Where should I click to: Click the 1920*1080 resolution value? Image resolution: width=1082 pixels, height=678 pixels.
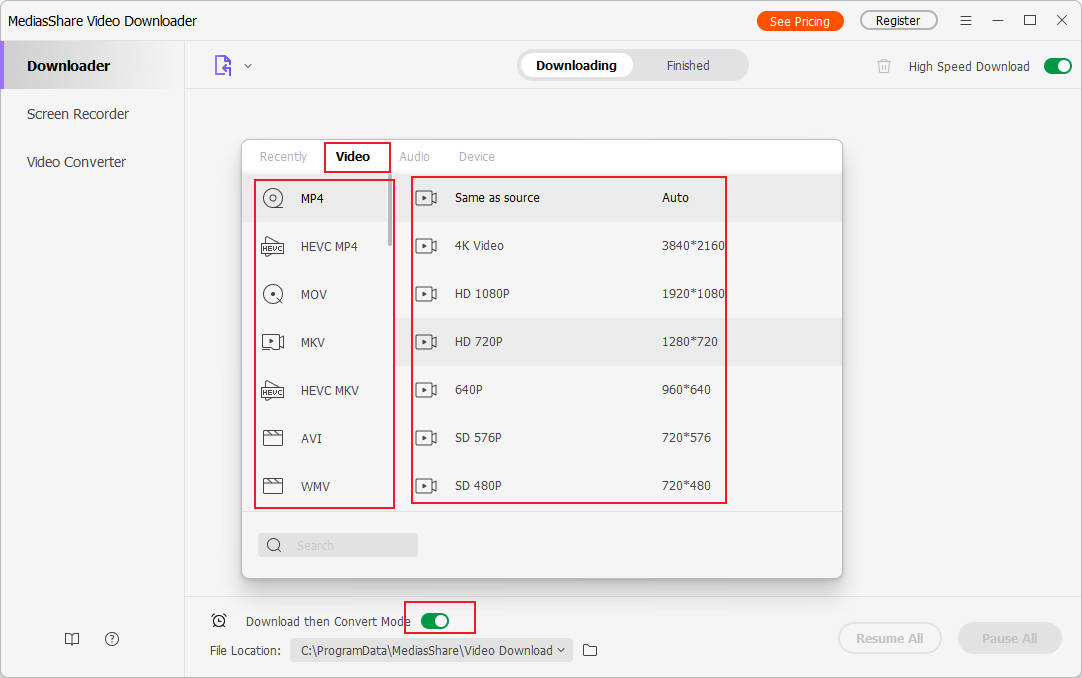click(693, 294)
